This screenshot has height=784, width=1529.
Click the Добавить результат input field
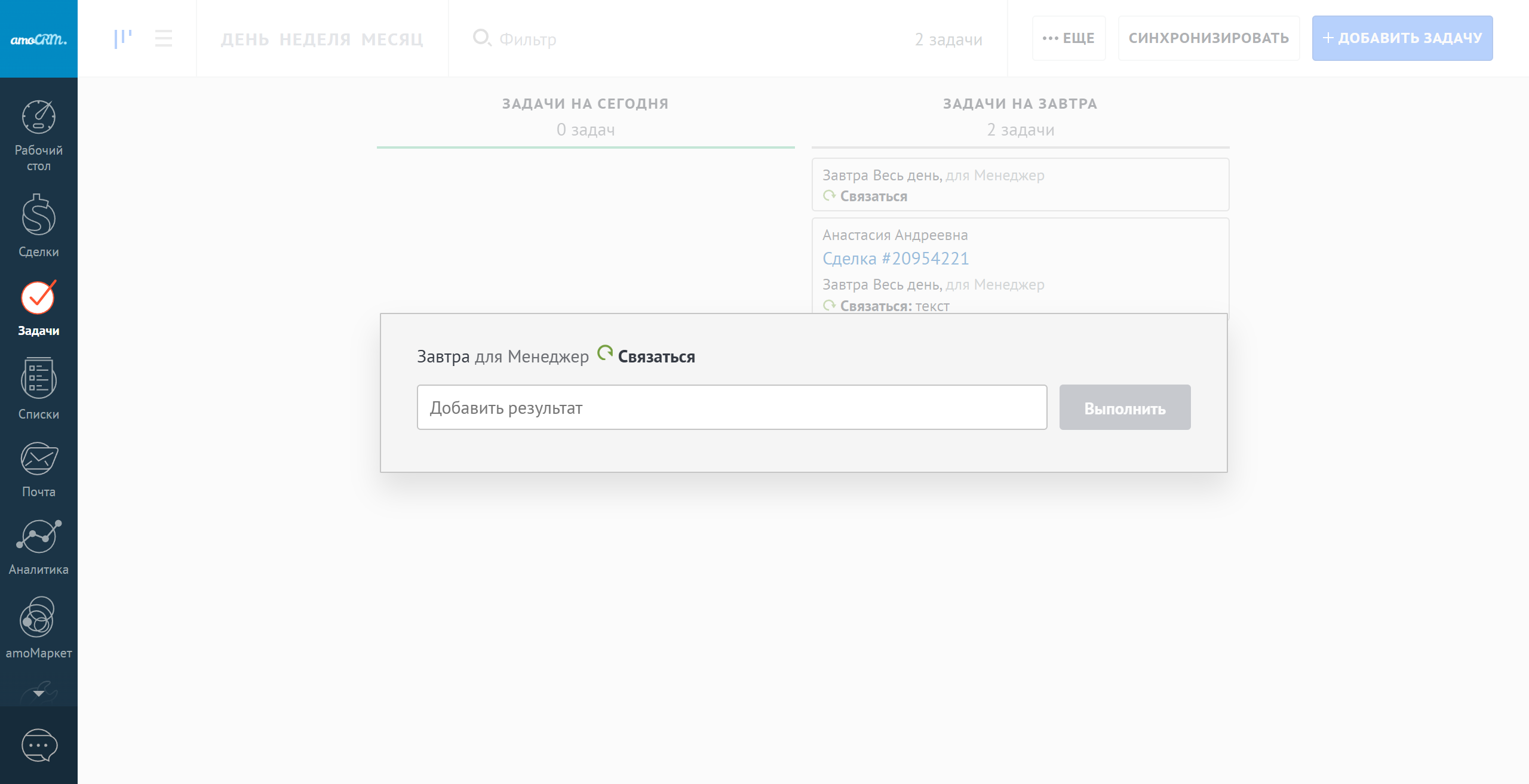click(732, 407)
